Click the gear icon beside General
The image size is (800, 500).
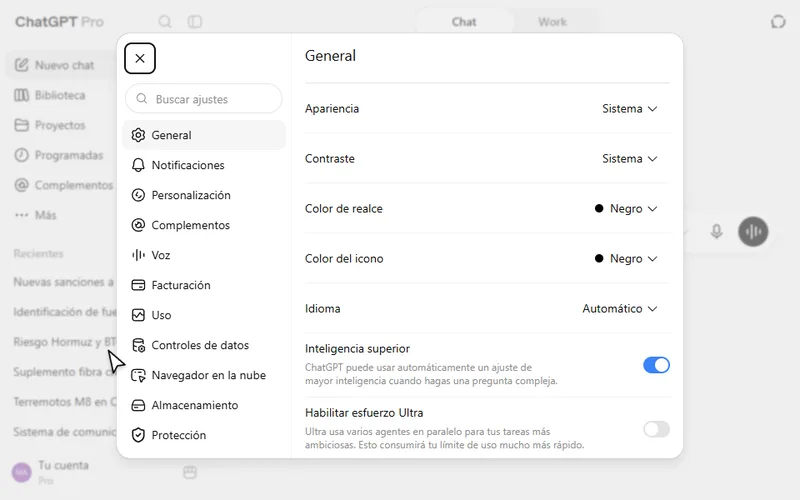(x=138, y=135)
